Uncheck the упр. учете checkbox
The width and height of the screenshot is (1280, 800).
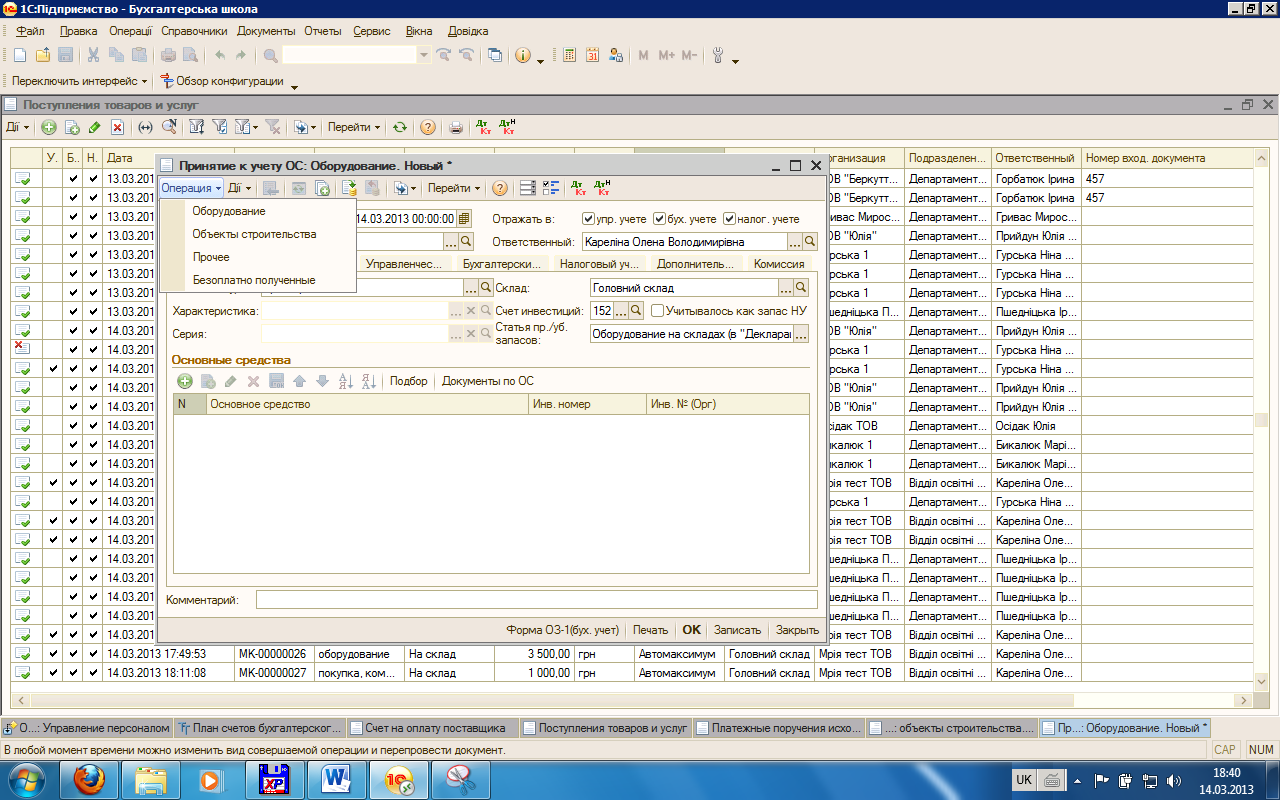[x=588, y=219]
